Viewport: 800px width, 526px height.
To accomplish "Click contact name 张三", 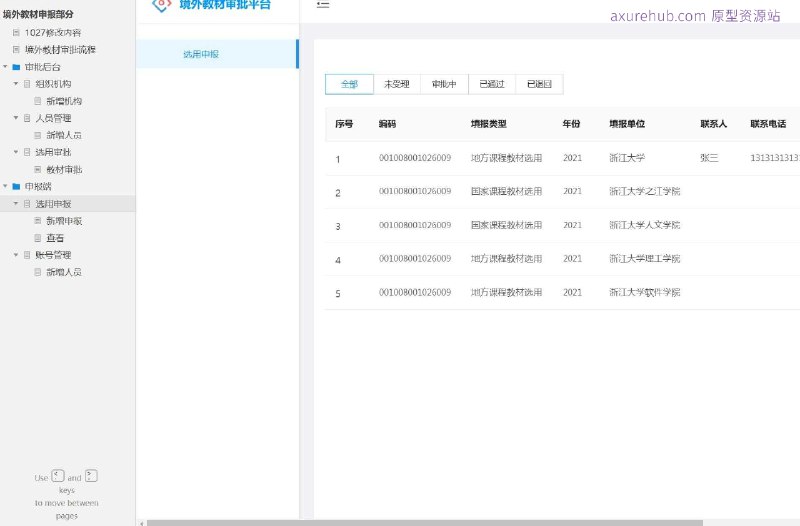I will coord(709,158).
